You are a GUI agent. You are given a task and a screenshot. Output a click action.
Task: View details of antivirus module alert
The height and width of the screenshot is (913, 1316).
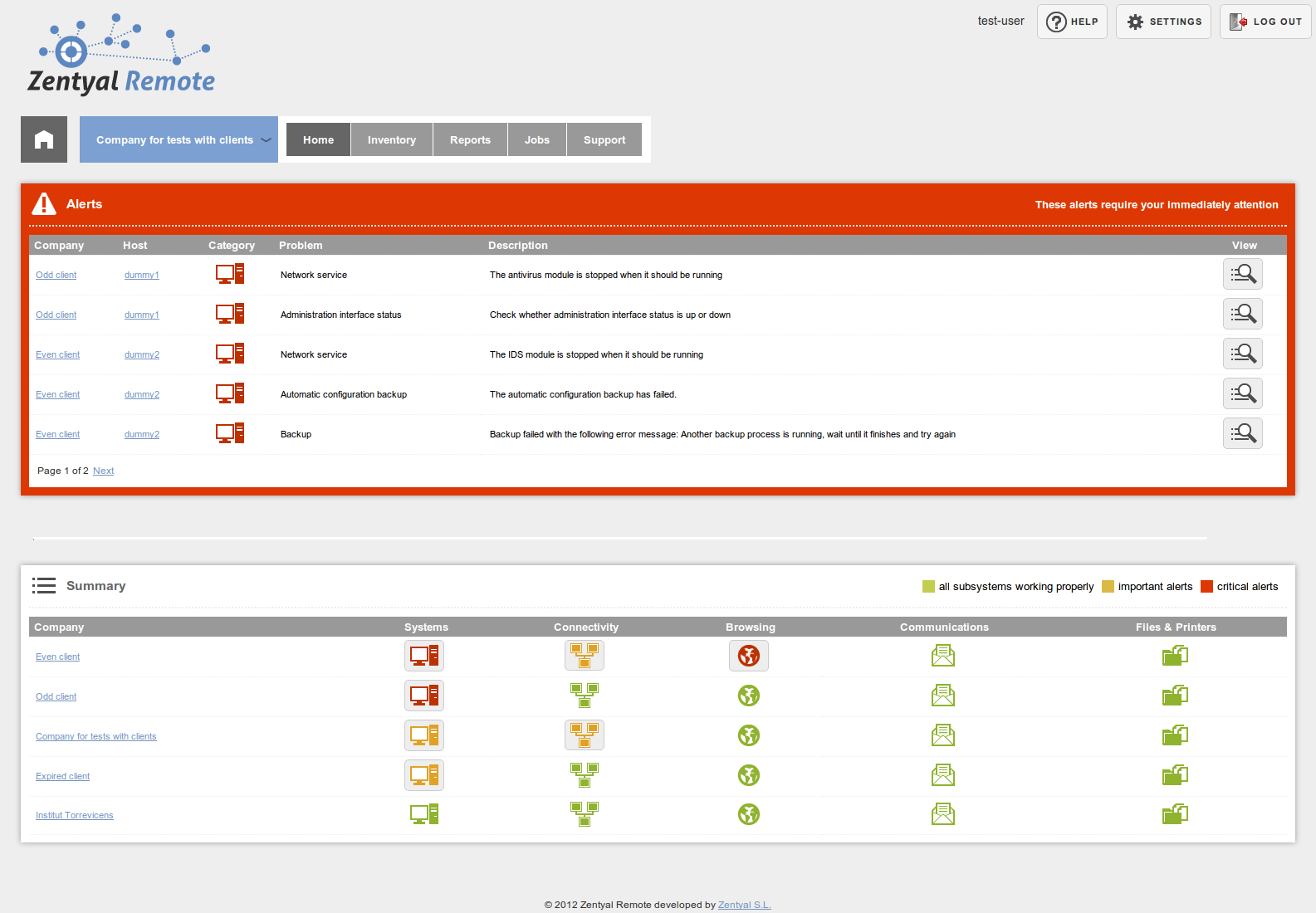(x=1243, y=274)
